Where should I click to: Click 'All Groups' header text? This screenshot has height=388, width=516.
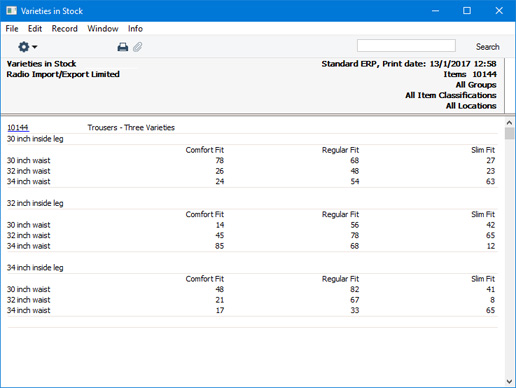476,85
